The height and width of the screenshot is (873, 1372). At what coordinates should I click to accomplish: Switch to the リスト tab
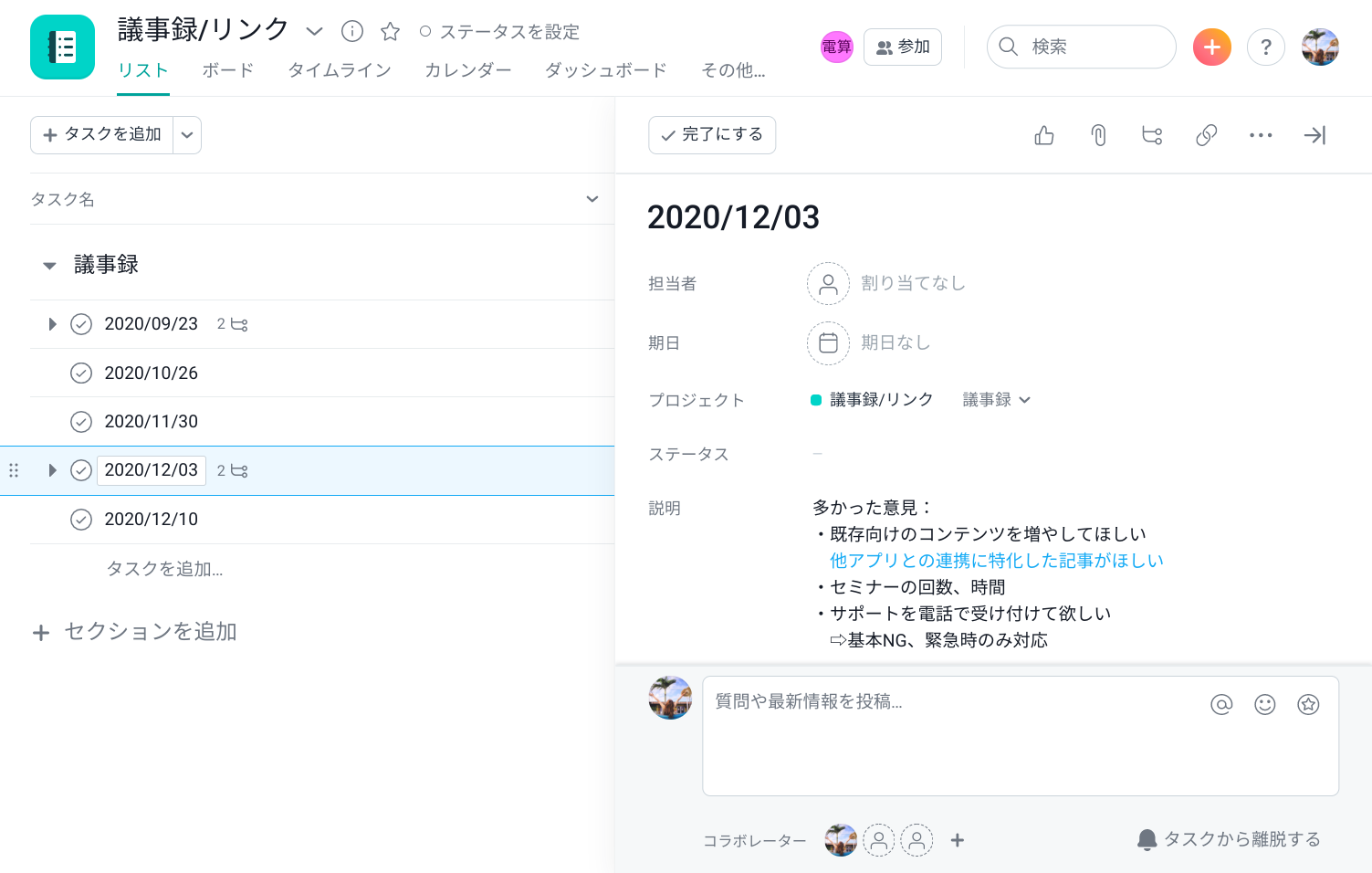tap(143, 70)
